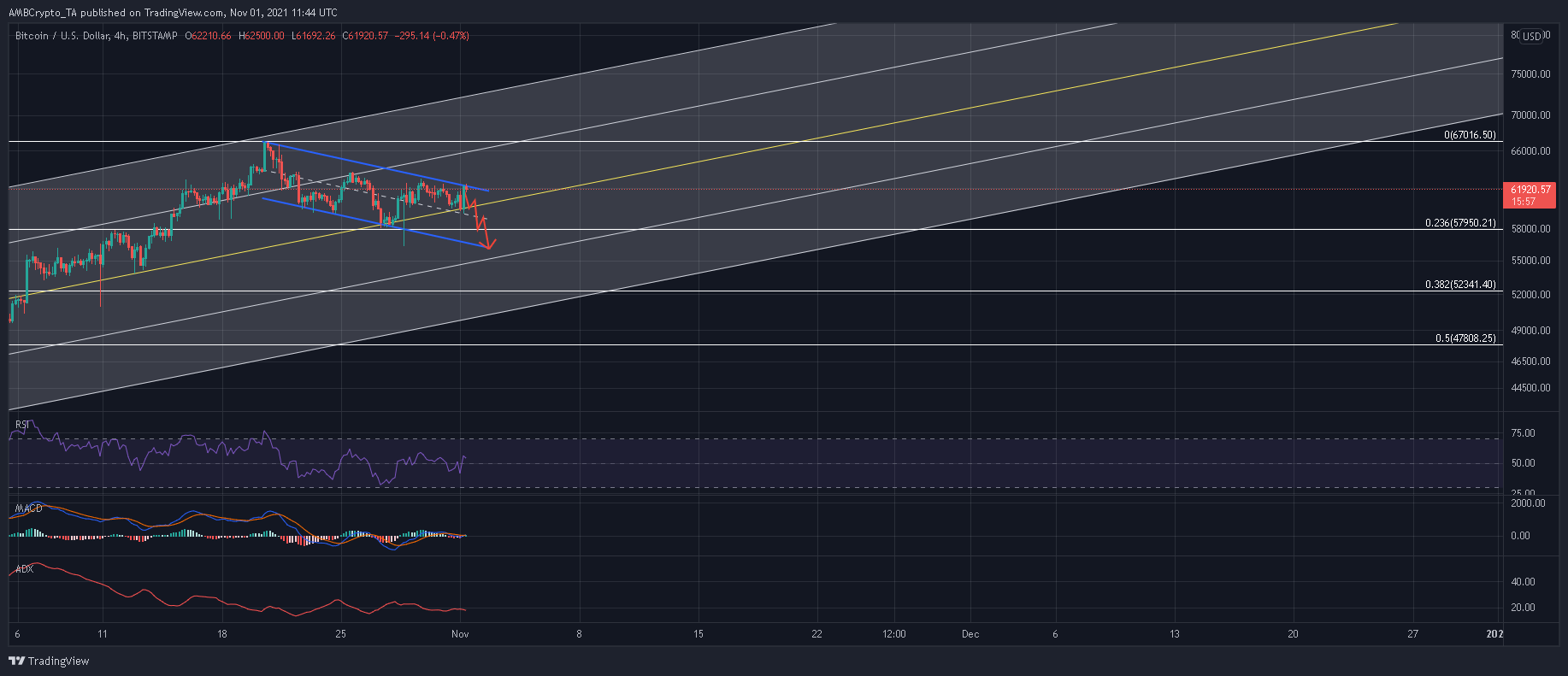
Task: Click the 58000.00 price axis label
Action: 1530,229
